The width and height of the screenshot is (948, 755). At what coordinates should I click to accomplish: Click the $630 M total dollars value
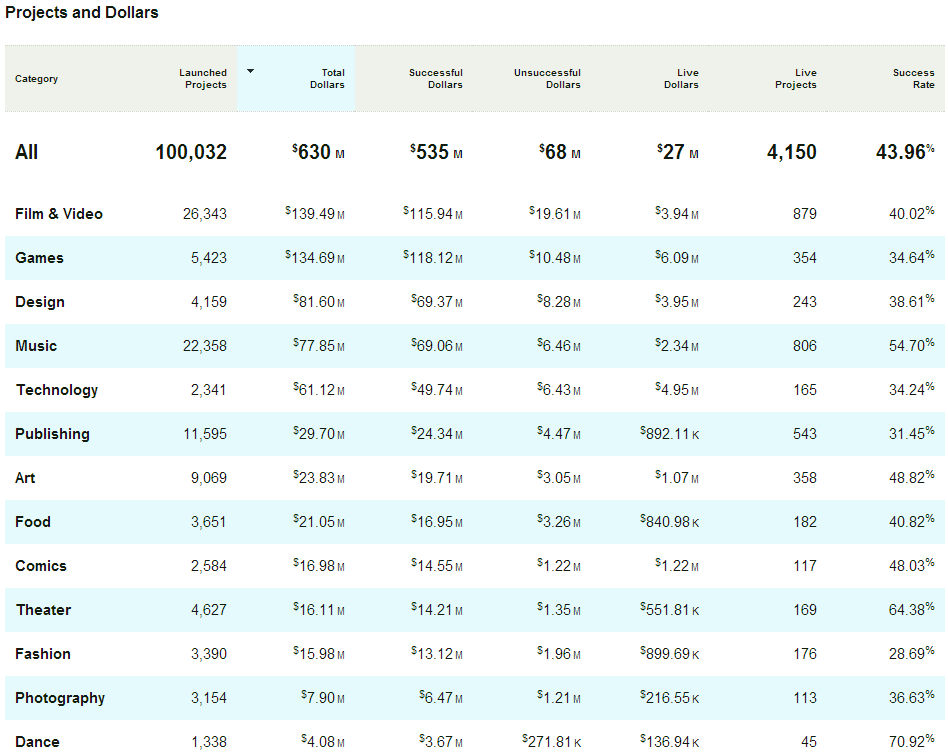click(318, 152)
